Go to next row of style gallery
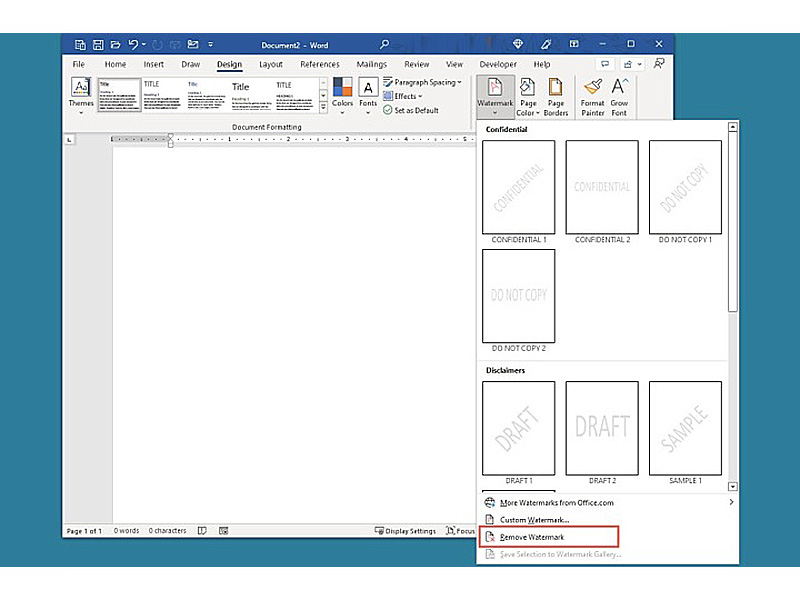The image size is (800, 600). [x=323, y=95]
